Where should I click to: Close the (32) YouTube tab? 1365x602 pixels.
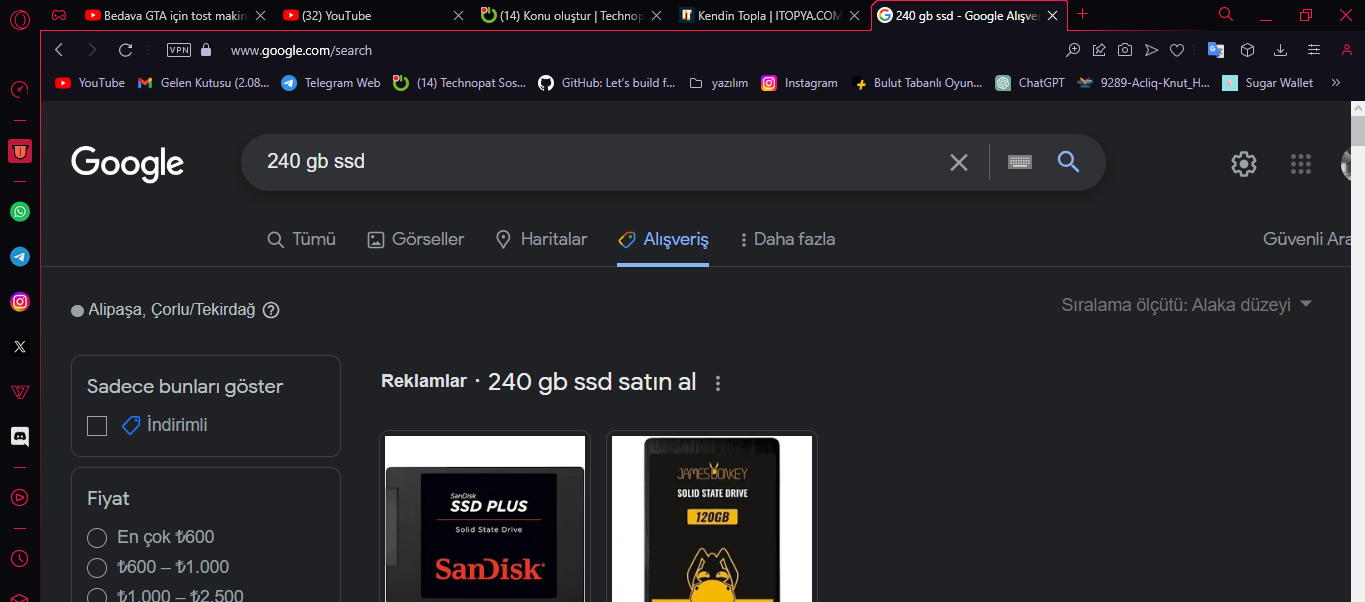point(459,15)
